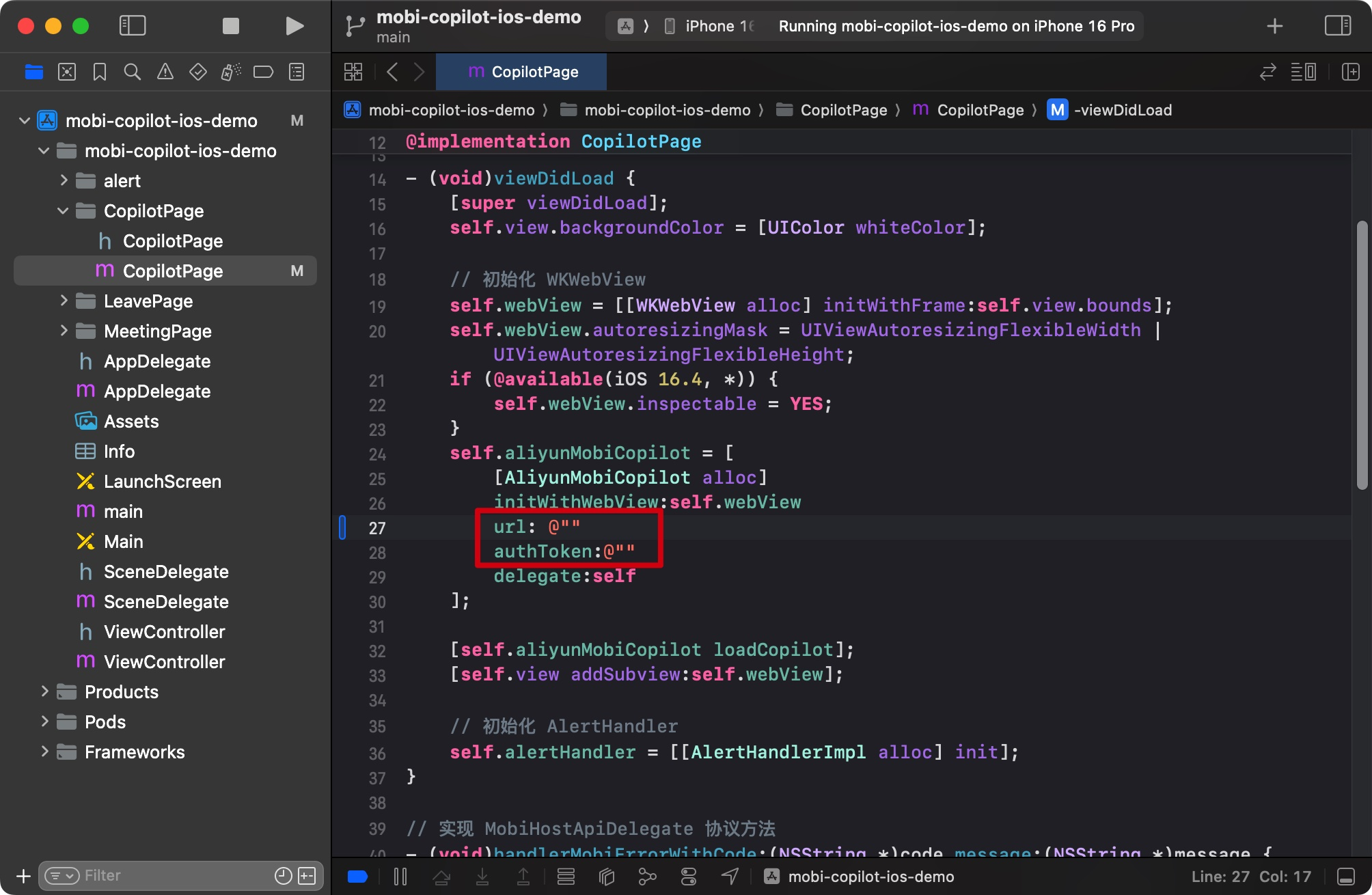Select CopilotPage header file
The image size is (1372, 895).
point(165,241)
